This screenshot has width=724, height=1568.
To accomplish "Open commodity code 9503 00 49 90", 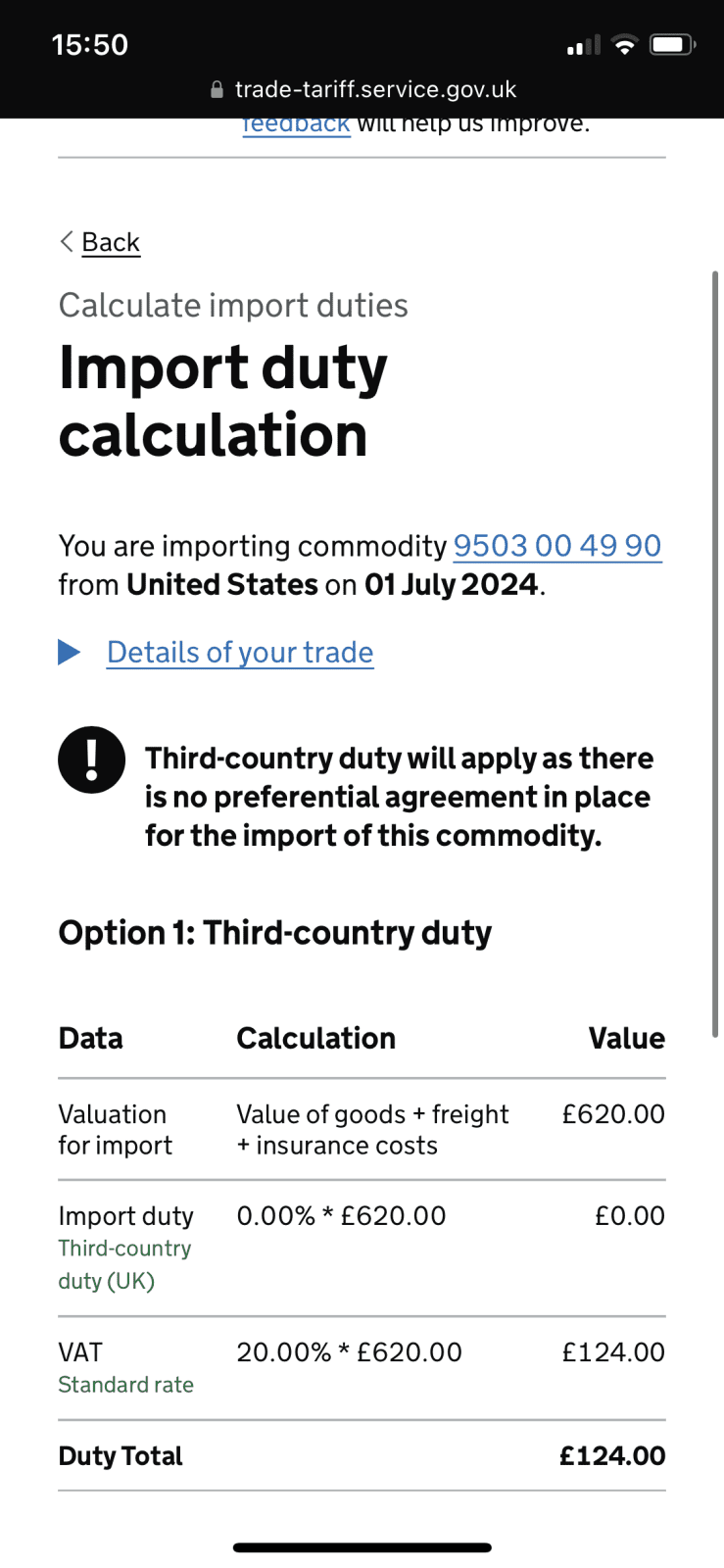I will (x=556, y=546).
